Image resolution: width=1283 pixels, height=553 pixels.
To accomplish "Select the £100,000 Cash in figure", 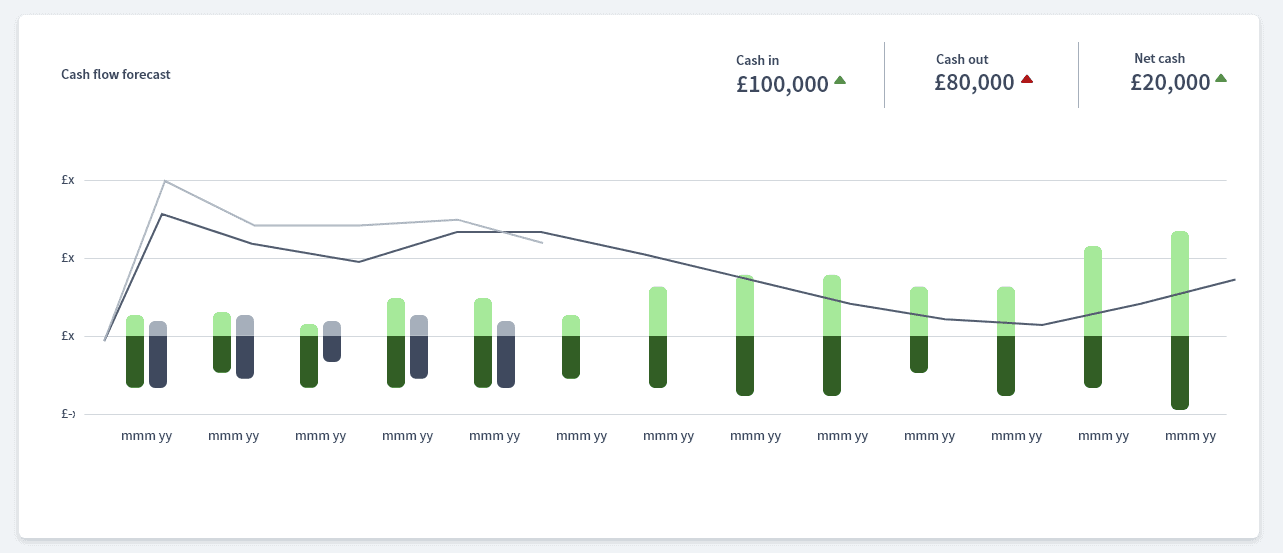I will 783,85.
